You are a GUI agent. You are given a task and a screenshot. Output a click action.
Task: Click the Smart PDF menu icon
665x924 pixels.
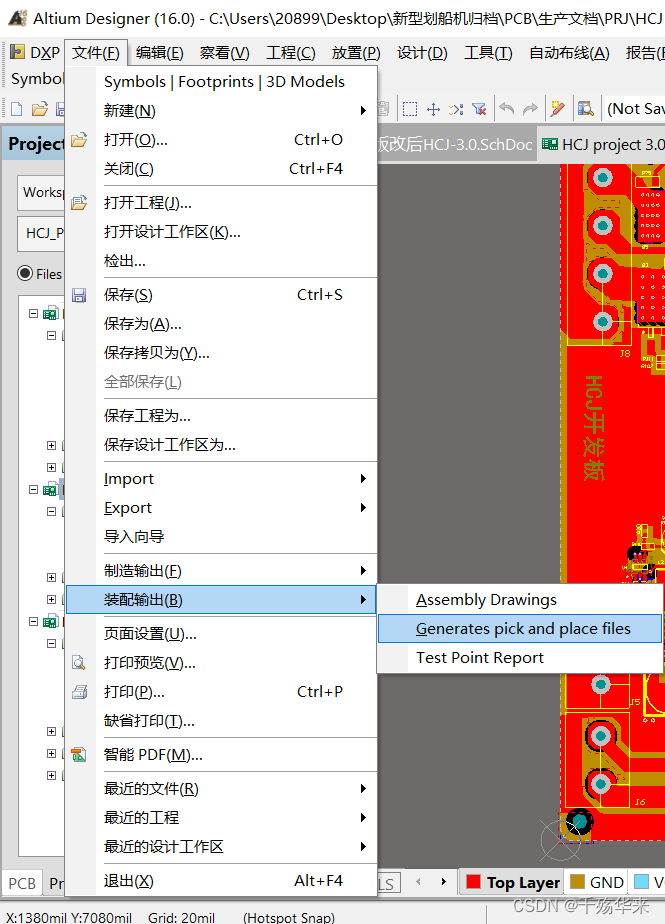(x=79, y=755)
